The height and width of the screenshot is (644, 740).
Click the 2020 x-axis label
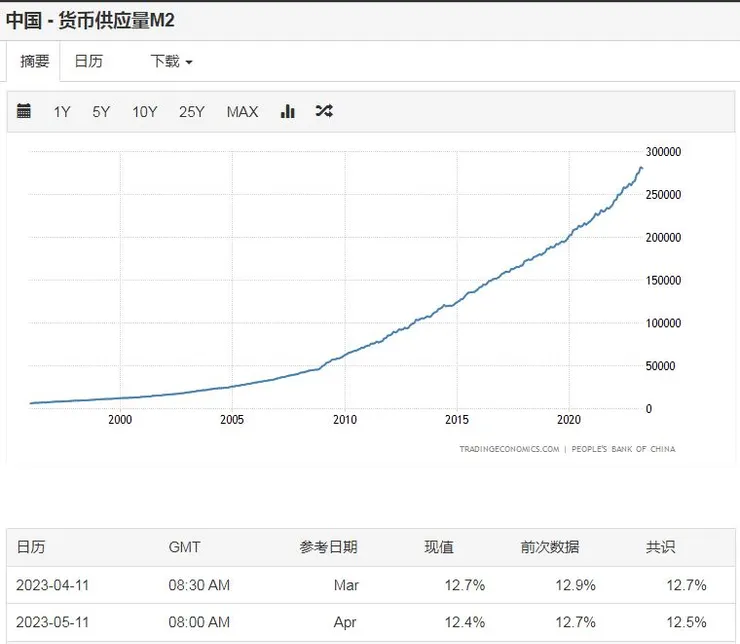tap(569, 419)
